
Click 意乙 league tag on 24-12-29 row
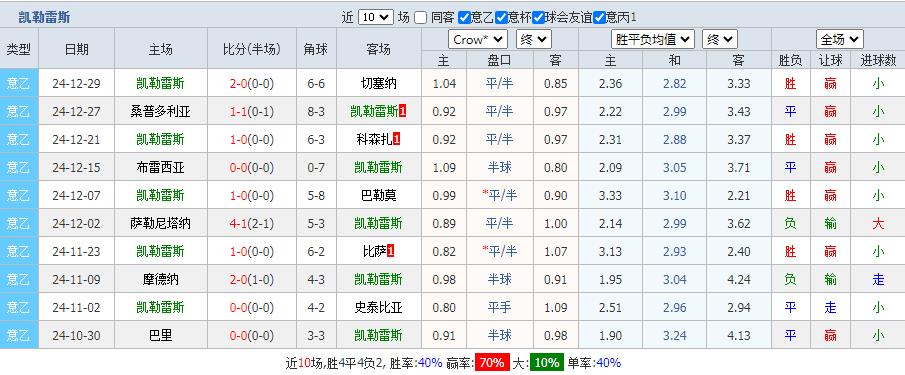point(18,84)
